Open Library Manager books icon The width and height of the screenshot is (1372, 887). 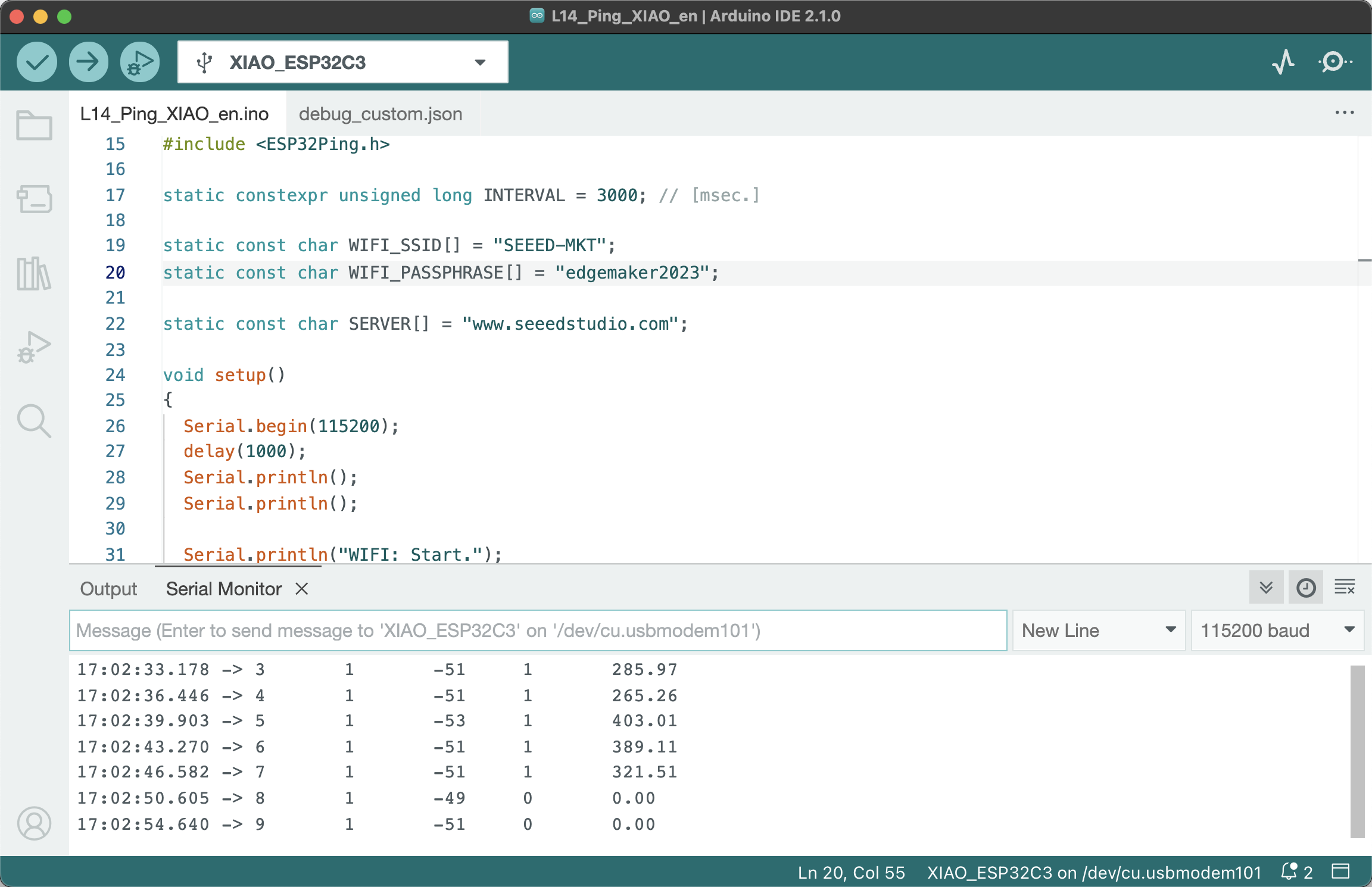click(x=34, y=274)
